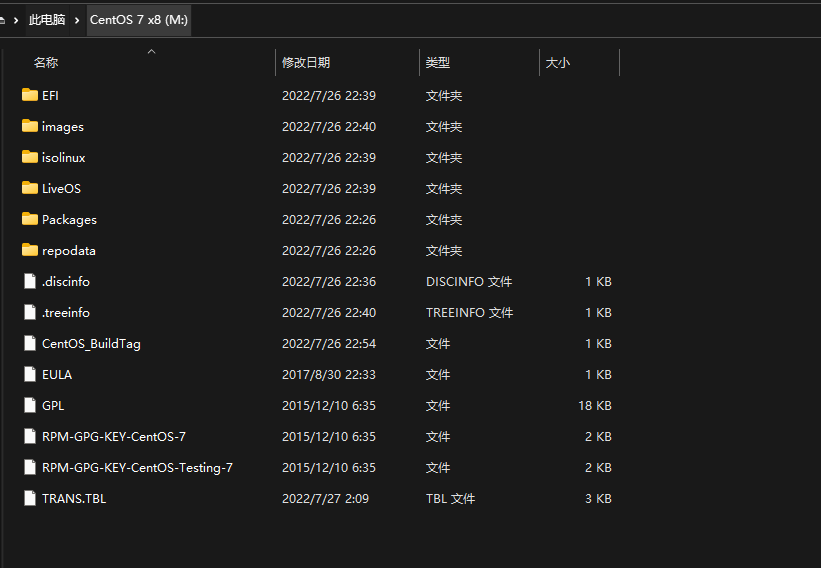
Task: Sort files by 名称 column header
Action: pyautogui.click(x=46, y=63)
